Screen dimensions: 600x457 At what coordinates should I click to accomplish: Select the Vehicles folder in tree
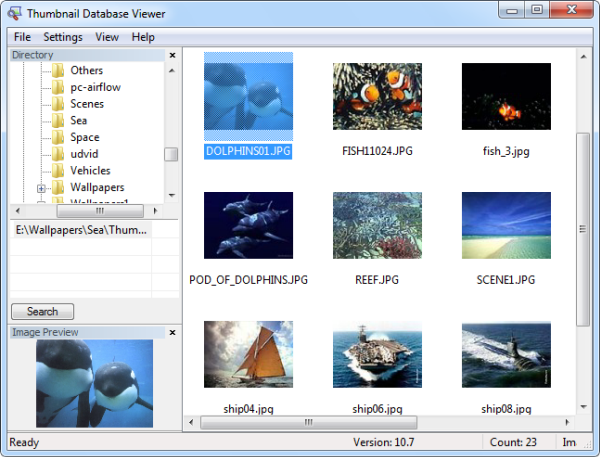coord(90,171)
